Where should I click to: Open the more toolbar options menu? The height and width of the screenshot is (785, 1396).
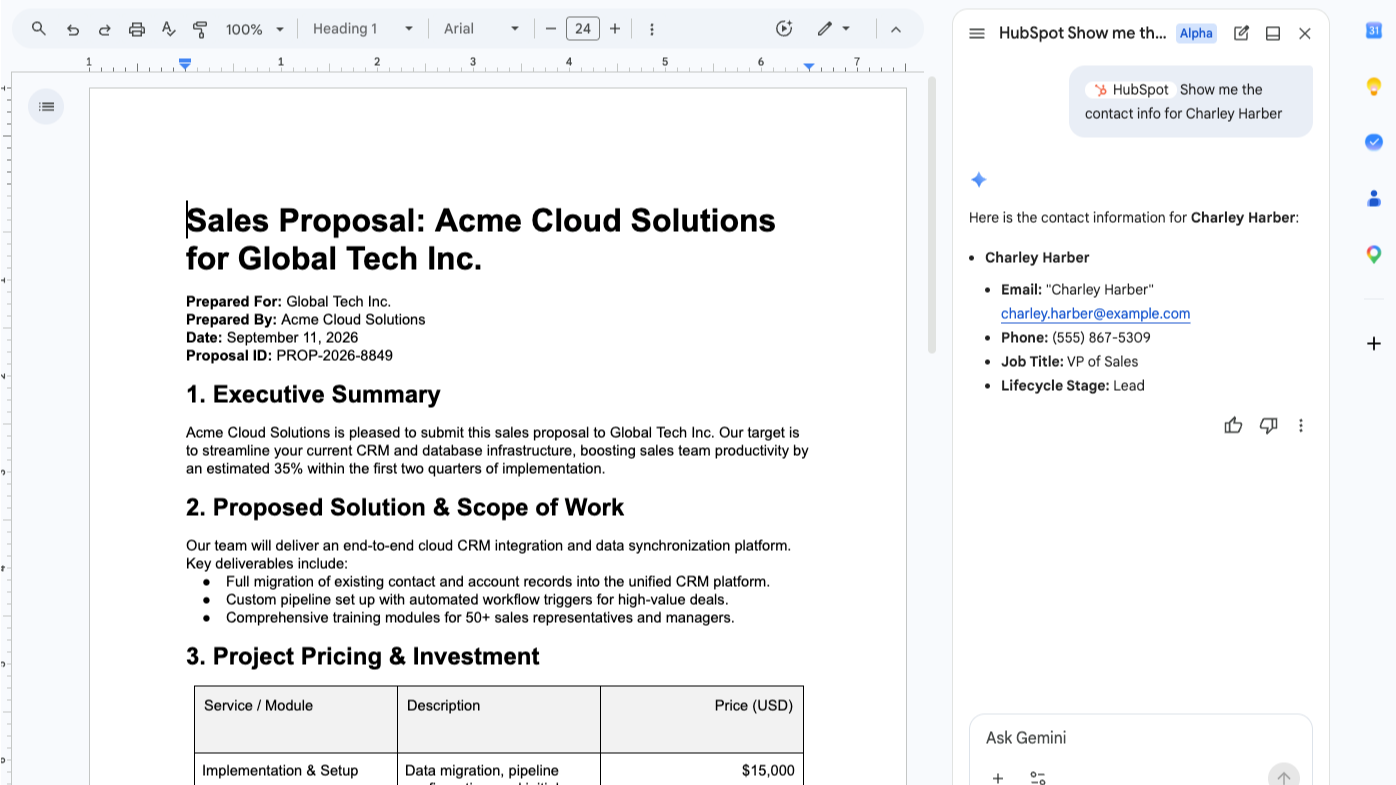[652, 29]
